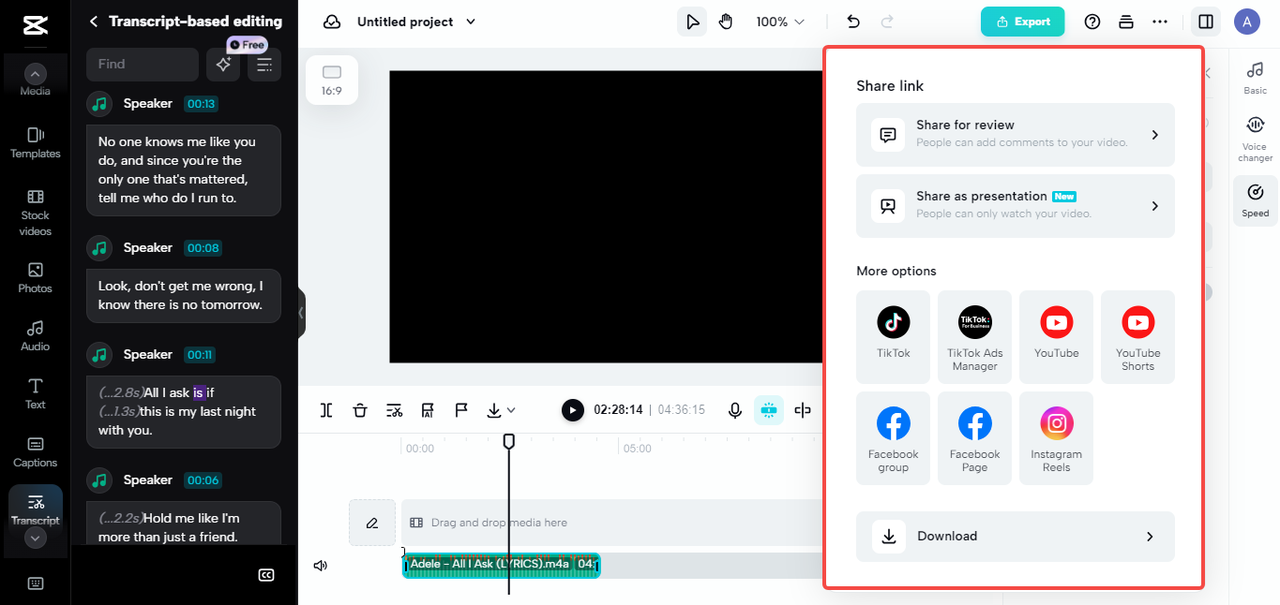Open the 16:9 aspect ratio selector

331,80
